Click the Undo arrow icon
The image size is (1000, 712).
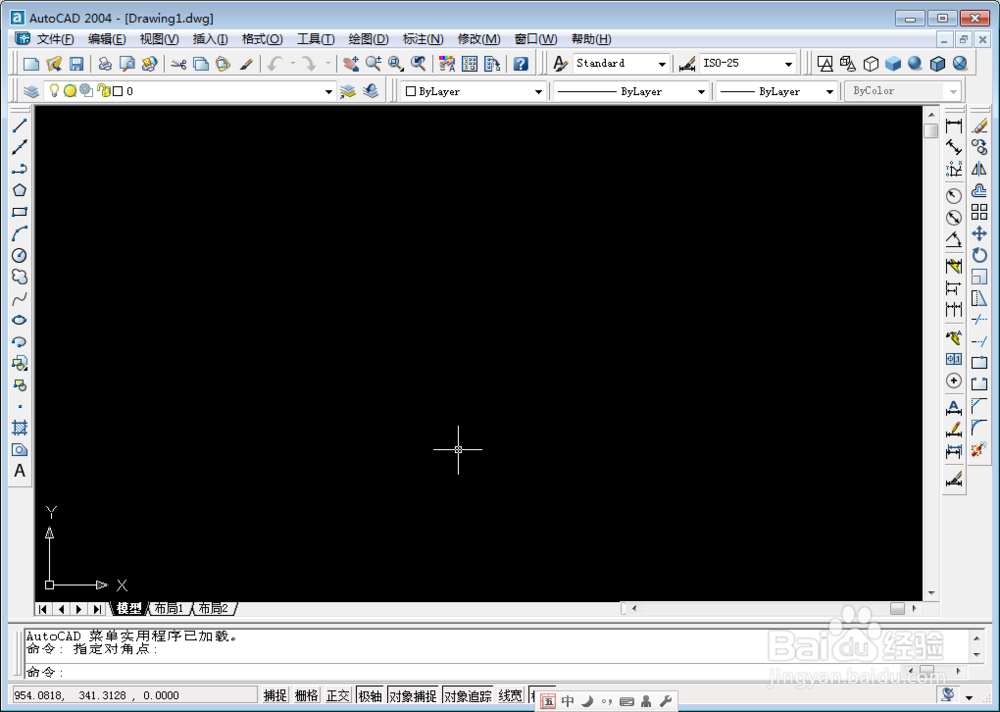tap(275, 64)
